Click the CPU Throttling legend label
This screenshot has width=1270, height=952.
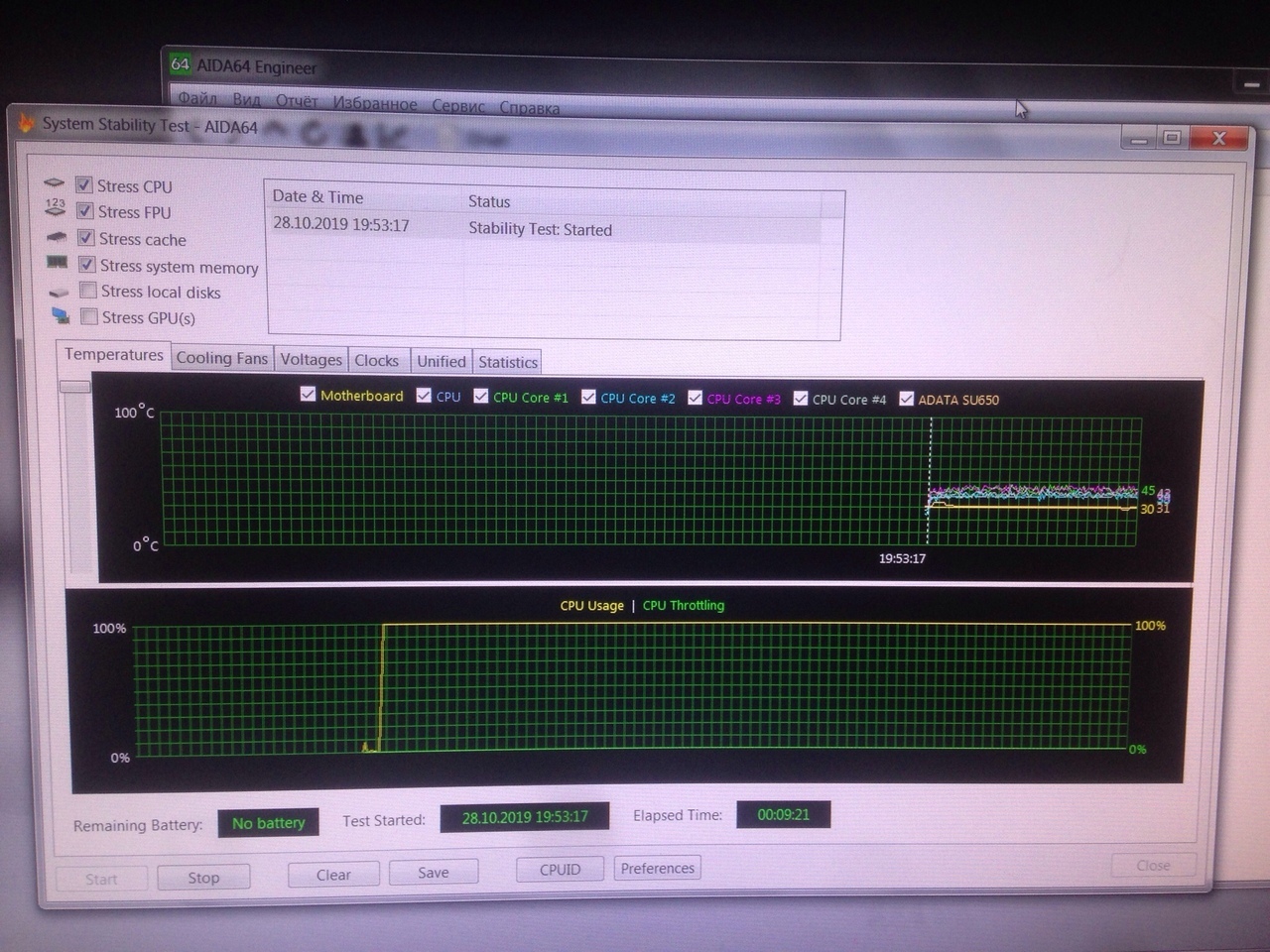tap(684, 605)
